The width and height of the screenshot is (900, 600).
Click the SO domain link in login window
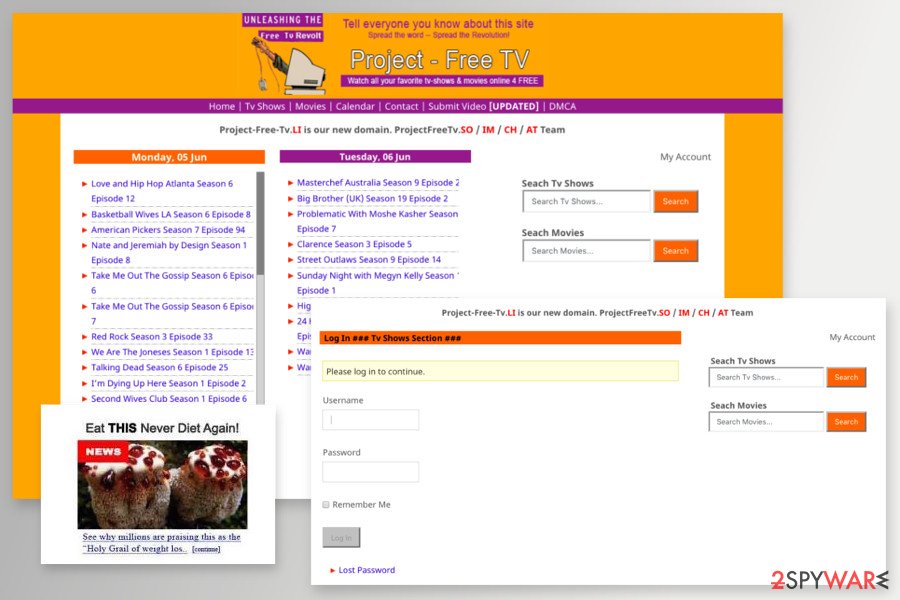[664, 313]
